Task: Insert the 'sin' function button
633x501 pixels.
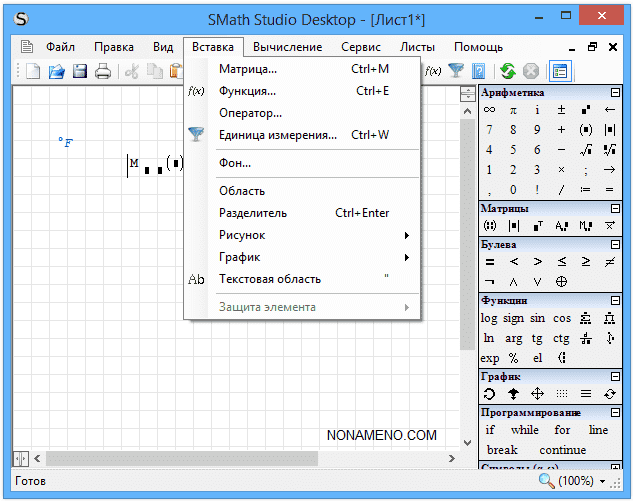Action: click(x=538, y=318)
